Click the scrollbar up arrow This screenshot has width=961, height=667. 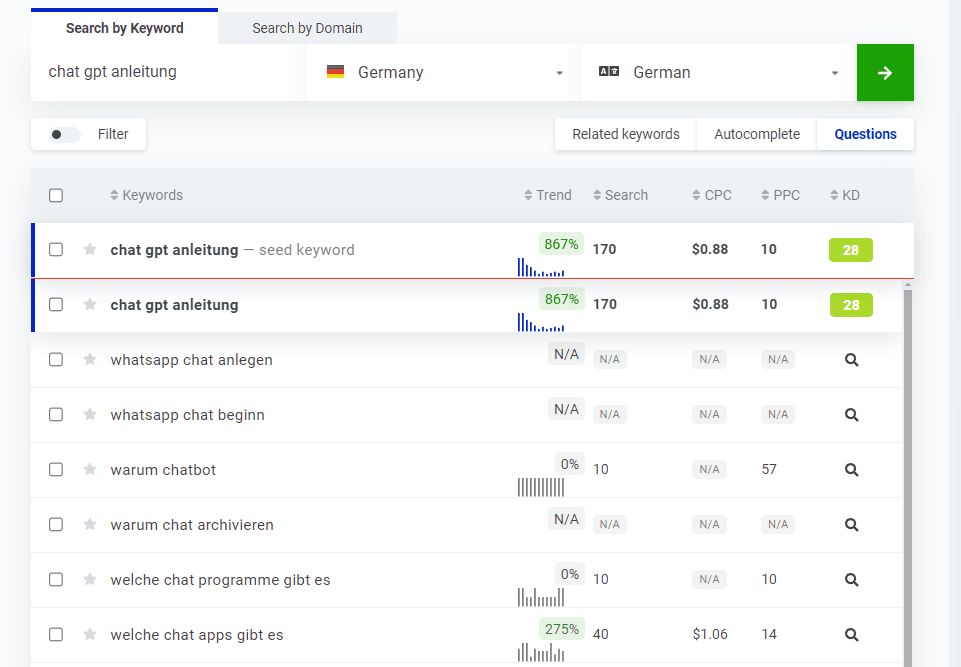[908, 284]
